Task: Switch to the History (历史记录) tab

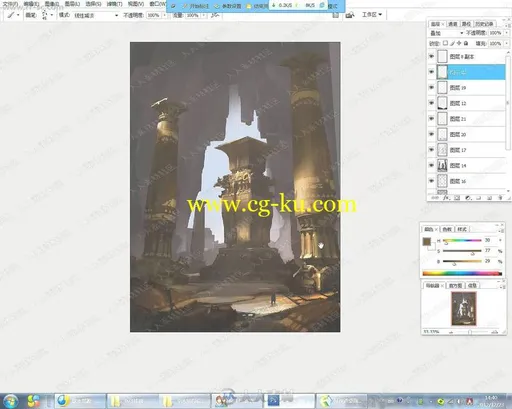Action: [x=484, y=24]
